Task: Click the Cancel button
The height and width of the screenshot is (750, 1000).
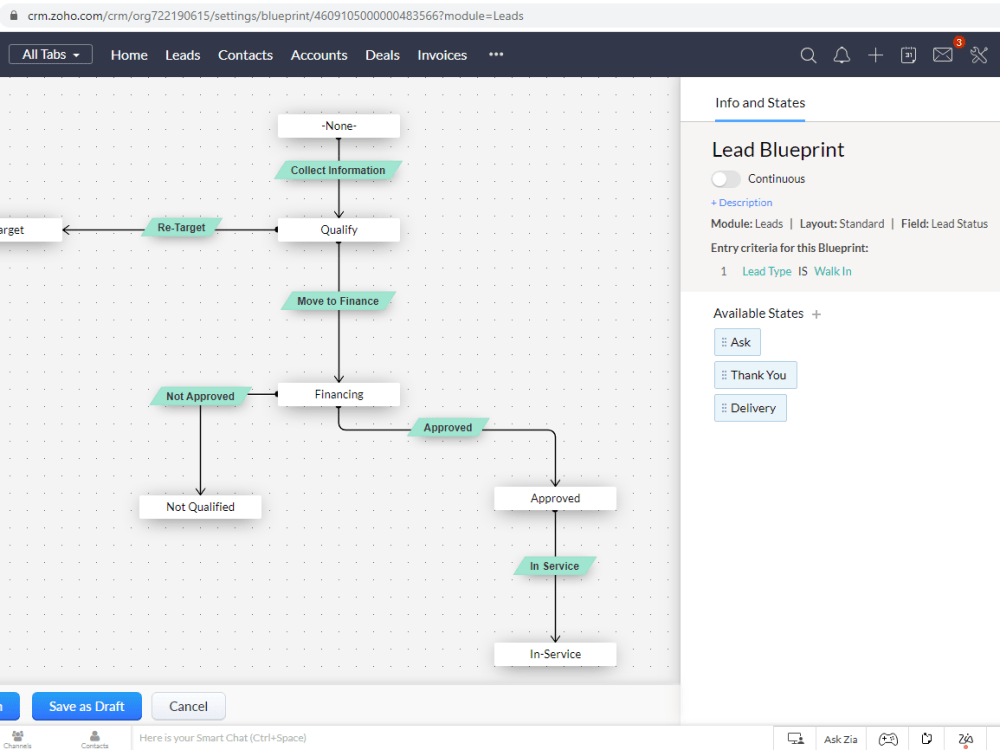Action: pos(188,707)
